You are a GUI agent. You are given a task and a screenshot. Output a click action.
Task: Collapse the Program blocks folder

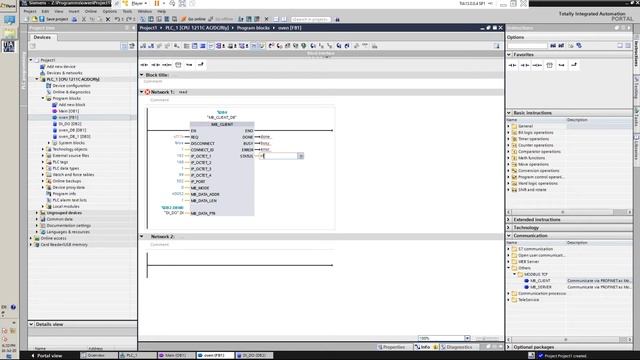point(43,98)
